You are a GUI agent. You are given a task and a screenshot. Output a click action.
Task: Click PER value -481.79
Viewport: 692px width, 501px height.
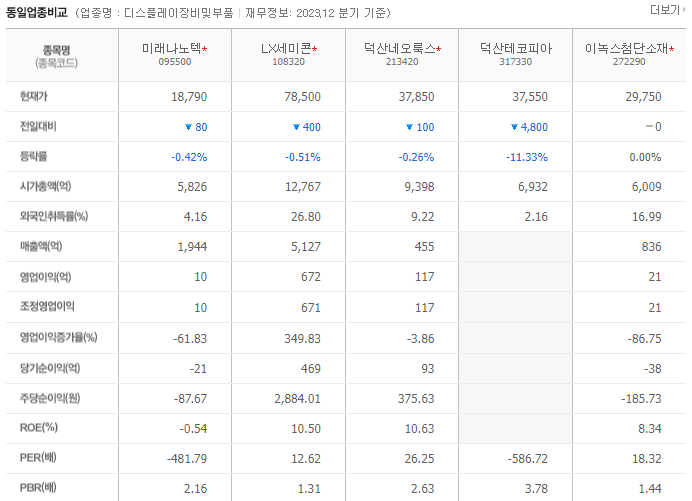click(187, 459)
